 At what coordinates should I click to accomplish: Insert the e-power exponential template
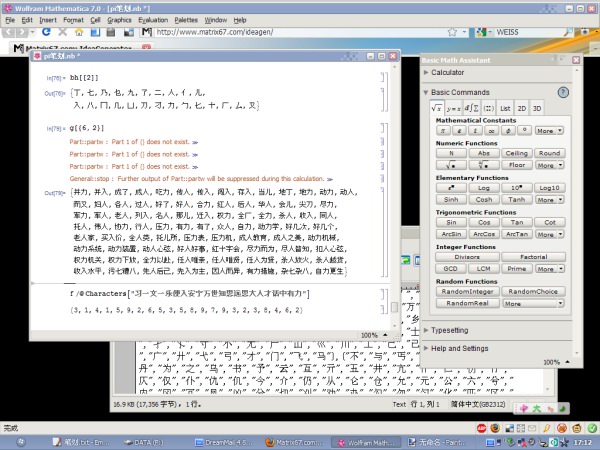(x=451, y=188)
